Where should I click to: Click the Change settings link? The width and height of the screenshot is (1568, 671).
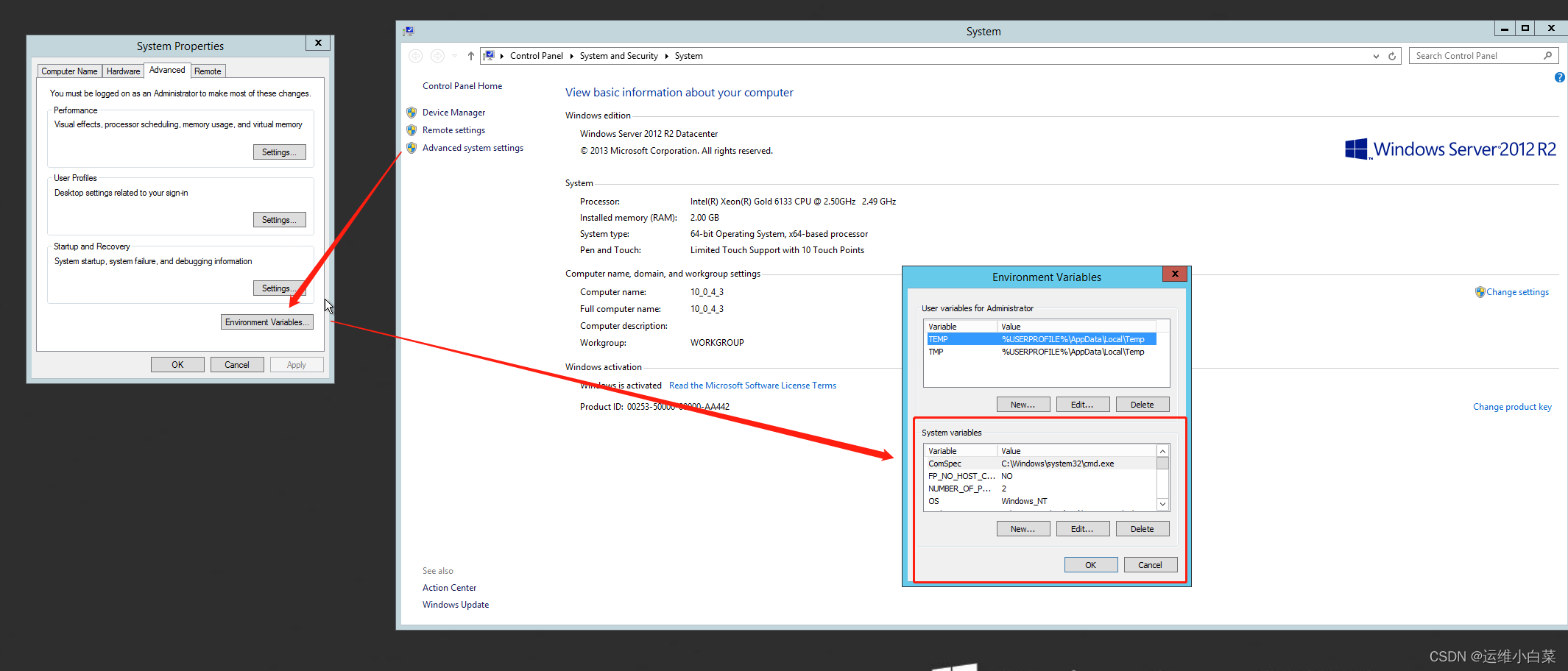pos(1517,292)
